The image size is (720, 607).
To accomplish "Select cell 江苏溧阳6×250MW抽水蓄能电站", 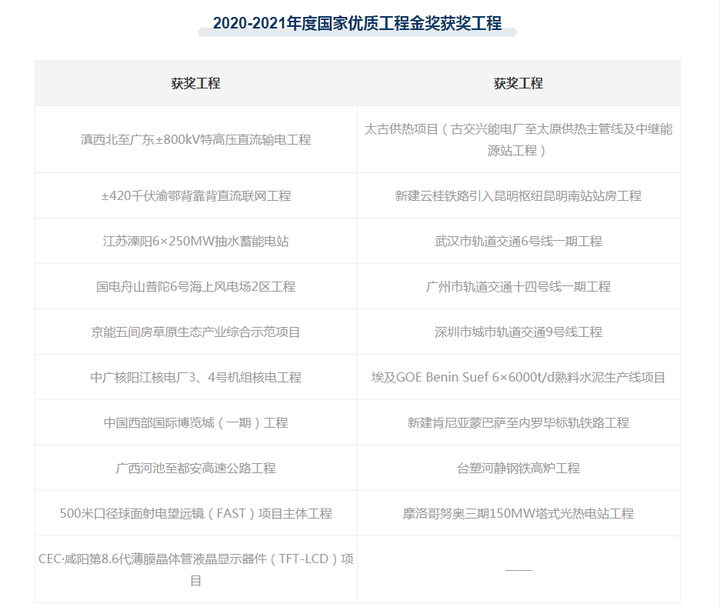I will point(196,241).
